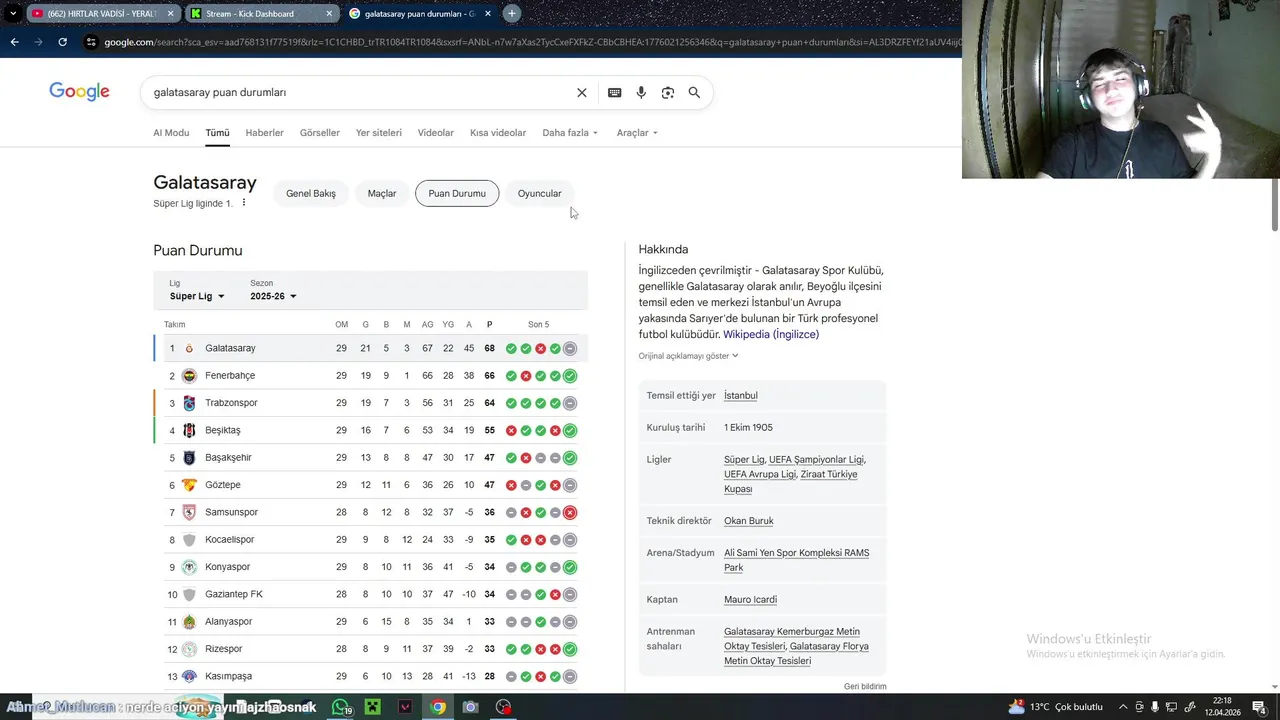This screenshot has width=1280, height=720.
Task: Go to the Google logo homepage
Action: (79, 92)
